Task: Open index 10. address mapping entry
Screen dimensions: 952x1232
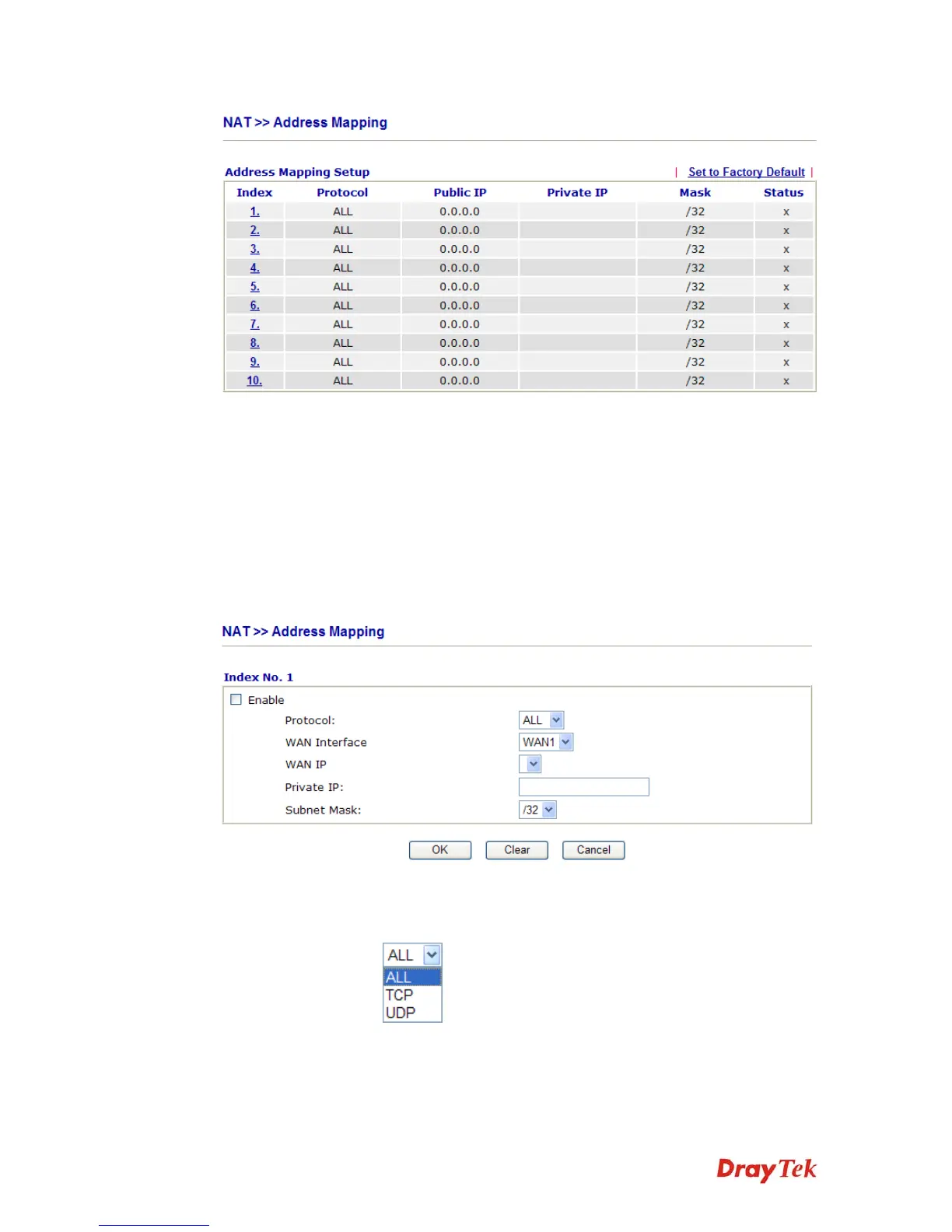Action: [254, 380]
